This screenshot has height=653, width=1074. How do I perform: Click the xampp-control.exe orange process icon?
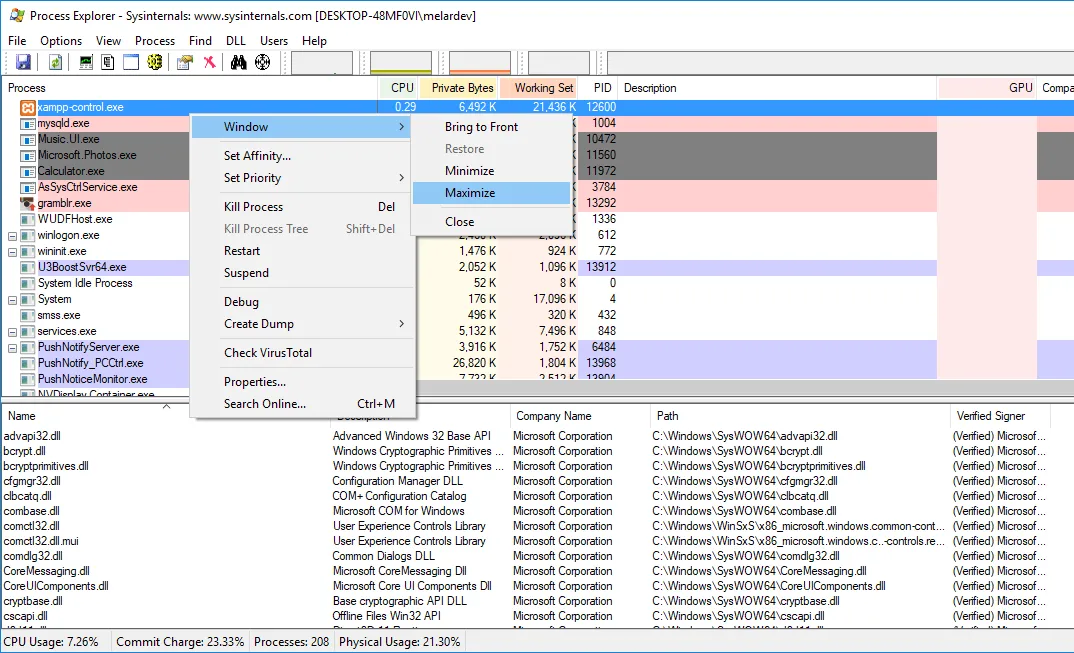[x=27, y=108]
